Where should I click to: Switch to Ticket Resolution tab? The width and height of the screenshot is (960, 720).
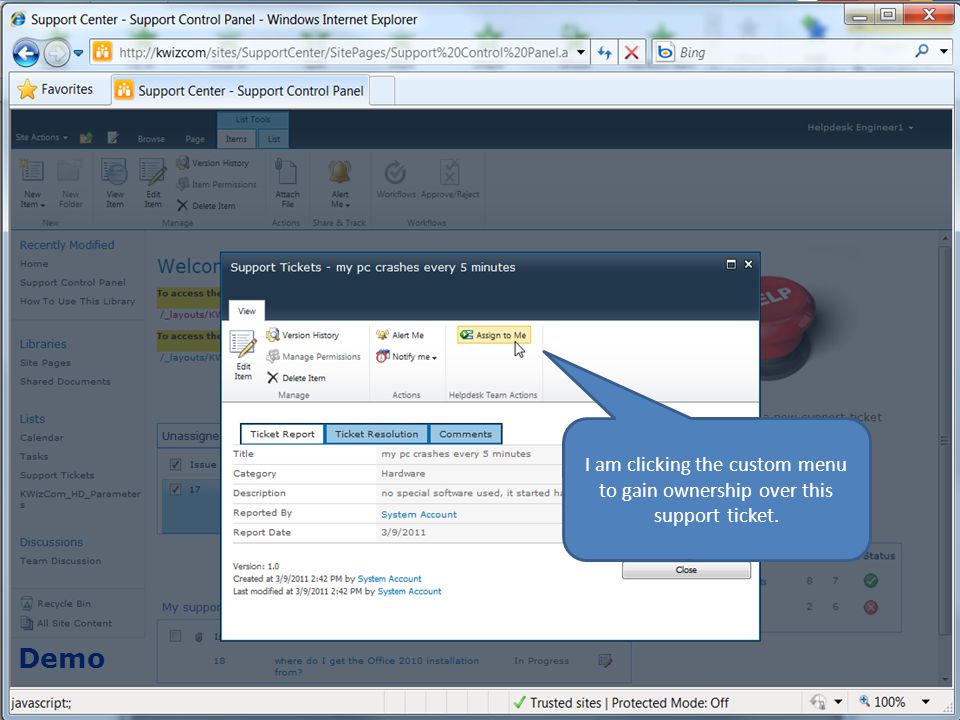coord(377,434)
